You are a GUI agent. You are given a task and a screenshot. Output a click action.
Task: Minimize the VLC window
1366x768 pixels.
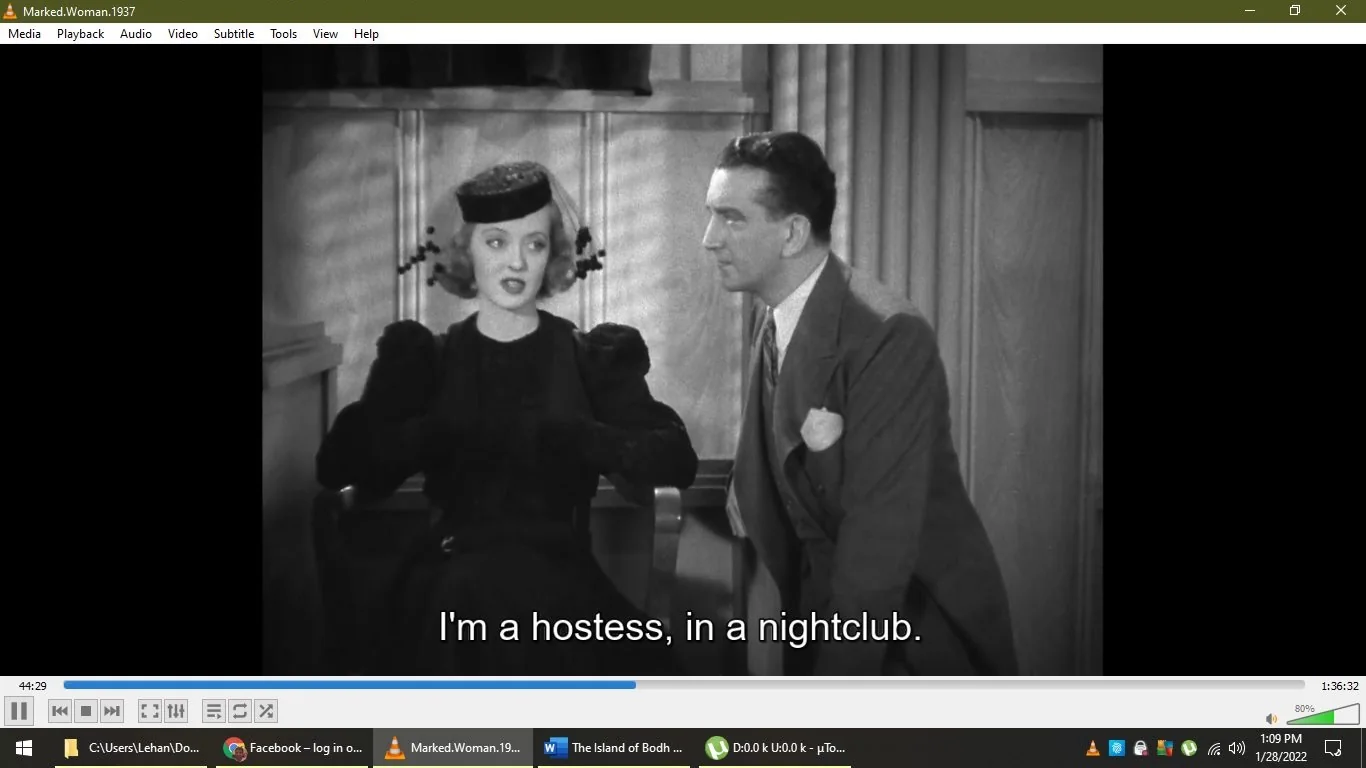(1250, 11)
